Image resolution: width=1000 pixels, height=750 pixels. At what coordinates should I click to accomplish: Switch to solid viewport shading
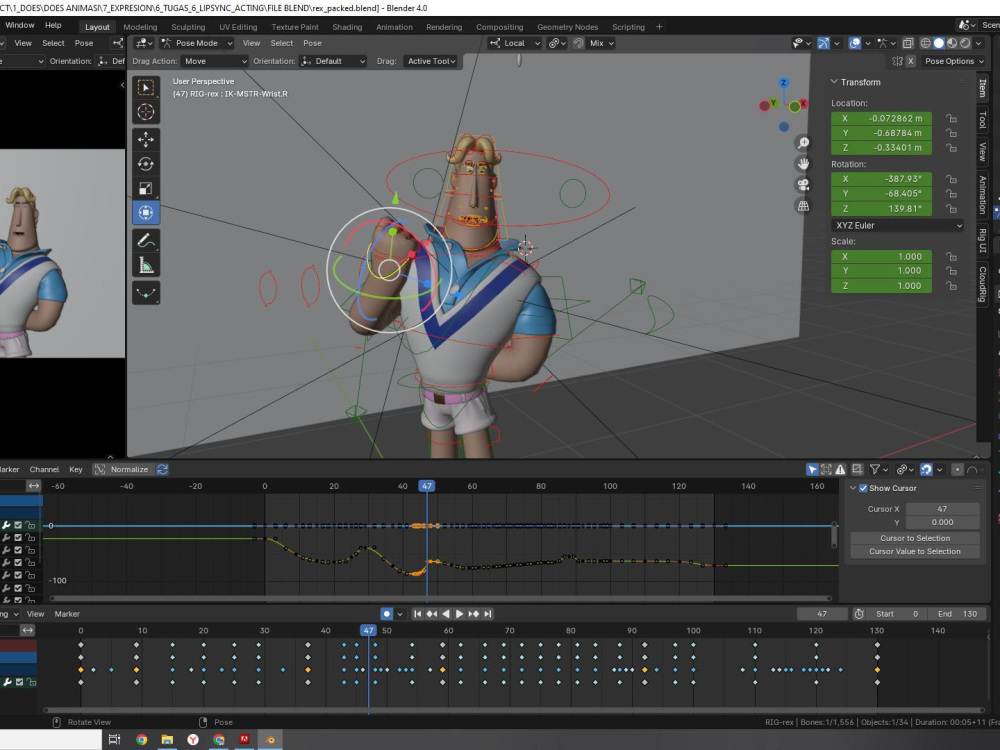click(x=939, y=43)
